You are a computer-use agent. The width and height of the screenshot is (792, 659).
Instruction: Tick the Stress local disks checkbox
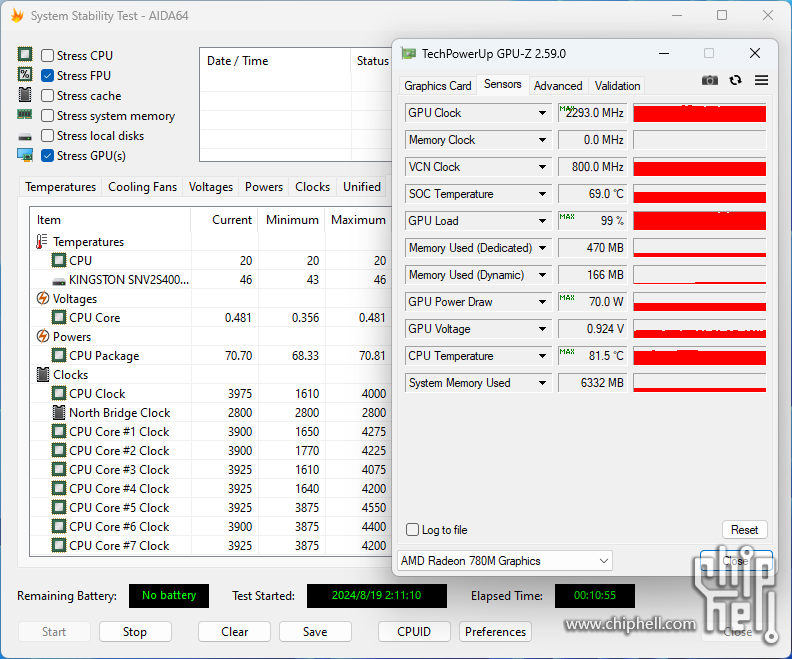click(47, 135)
